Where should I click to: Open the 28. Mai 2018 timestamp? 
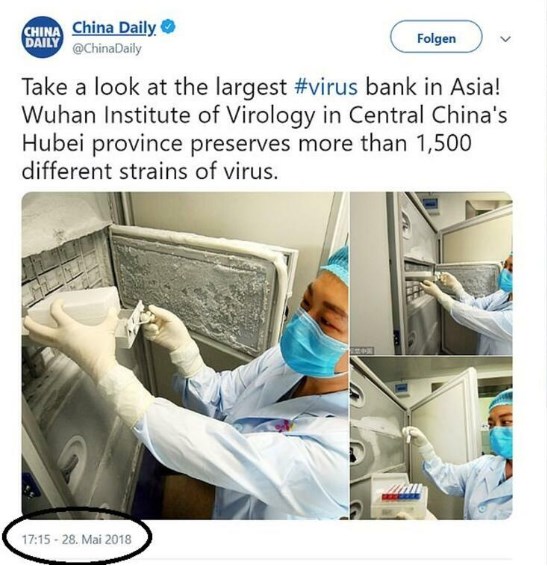[x=77, y=540]
